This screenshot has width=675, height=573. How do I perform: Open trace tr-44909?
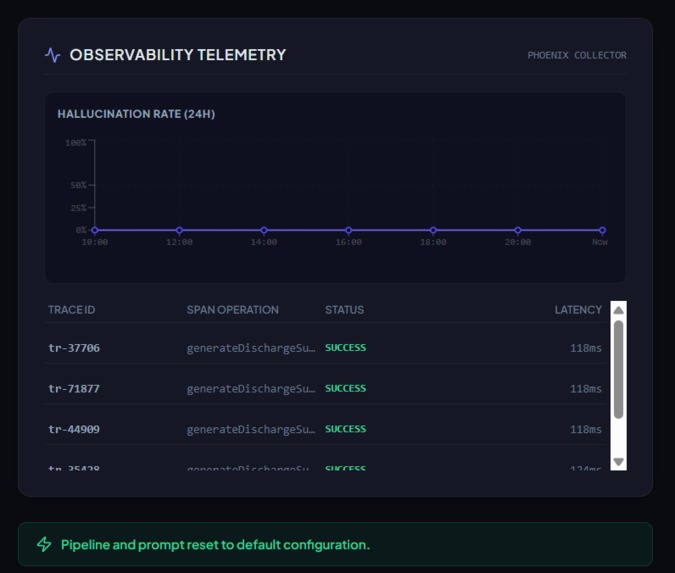pyautogui.click(x=74, y=429)
